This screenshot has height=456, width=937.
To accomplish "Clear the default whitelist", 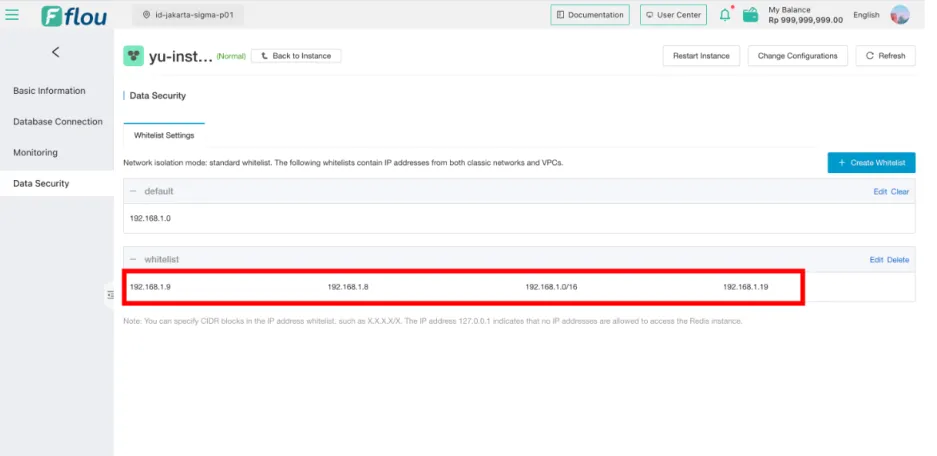I will [900, 192].
